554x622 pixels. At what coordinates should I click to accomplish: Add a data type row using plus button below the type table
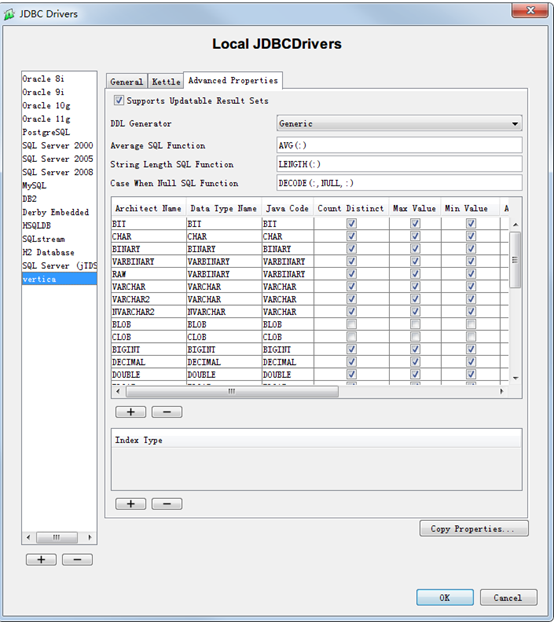click(130, 412)
